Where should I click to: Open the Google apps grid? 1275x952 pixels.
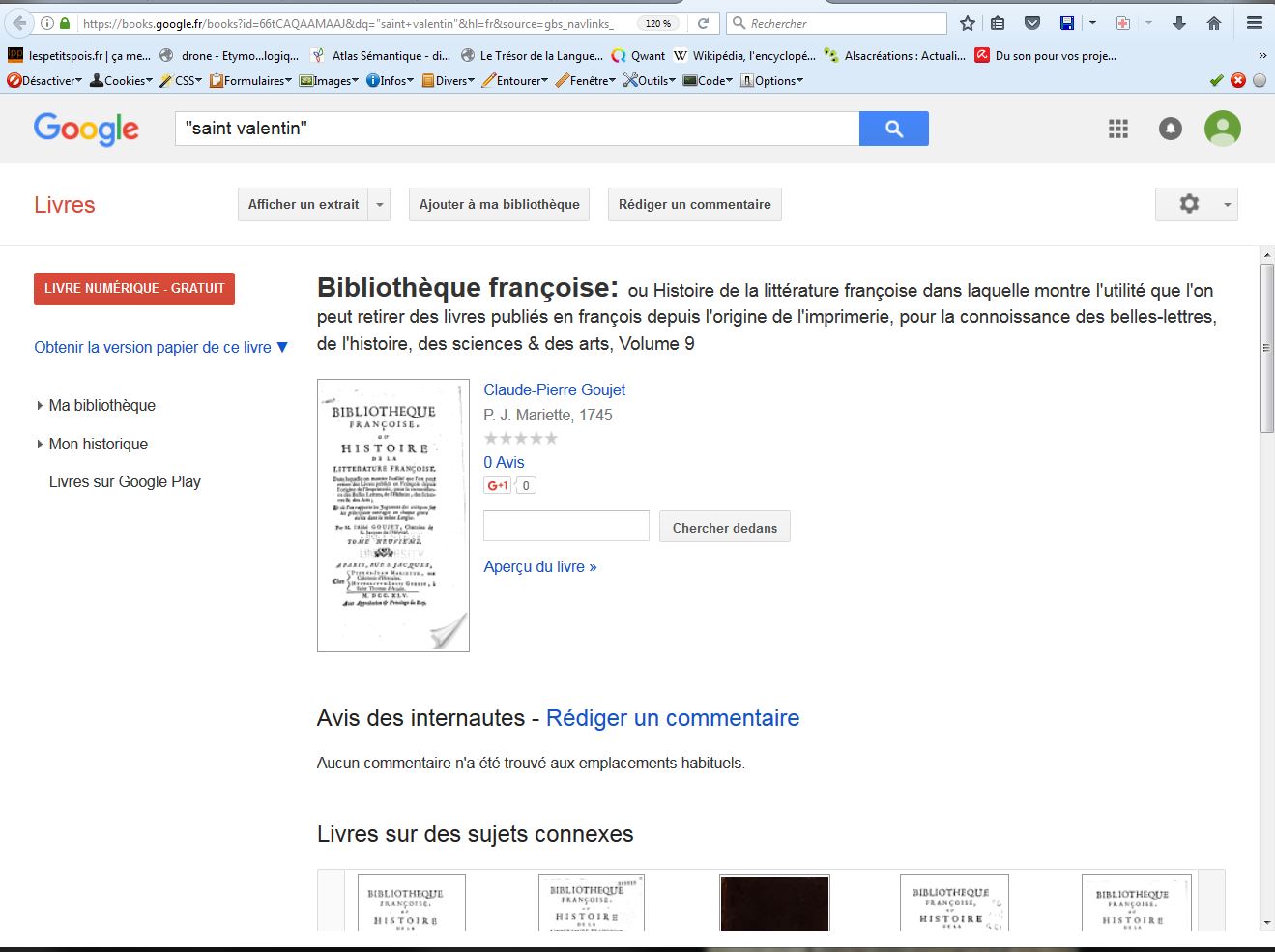1118,129
